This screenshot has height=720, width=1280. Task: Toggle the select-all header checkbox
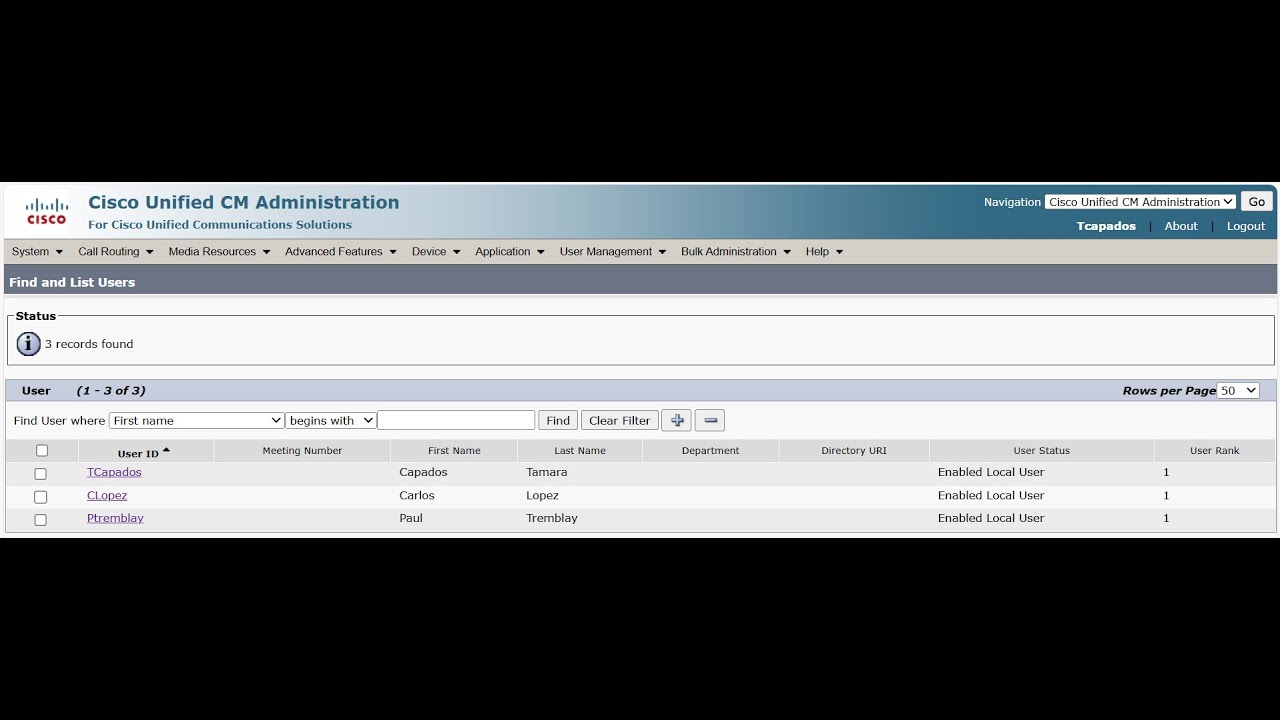pyautogui.click(x=42, y=451)
